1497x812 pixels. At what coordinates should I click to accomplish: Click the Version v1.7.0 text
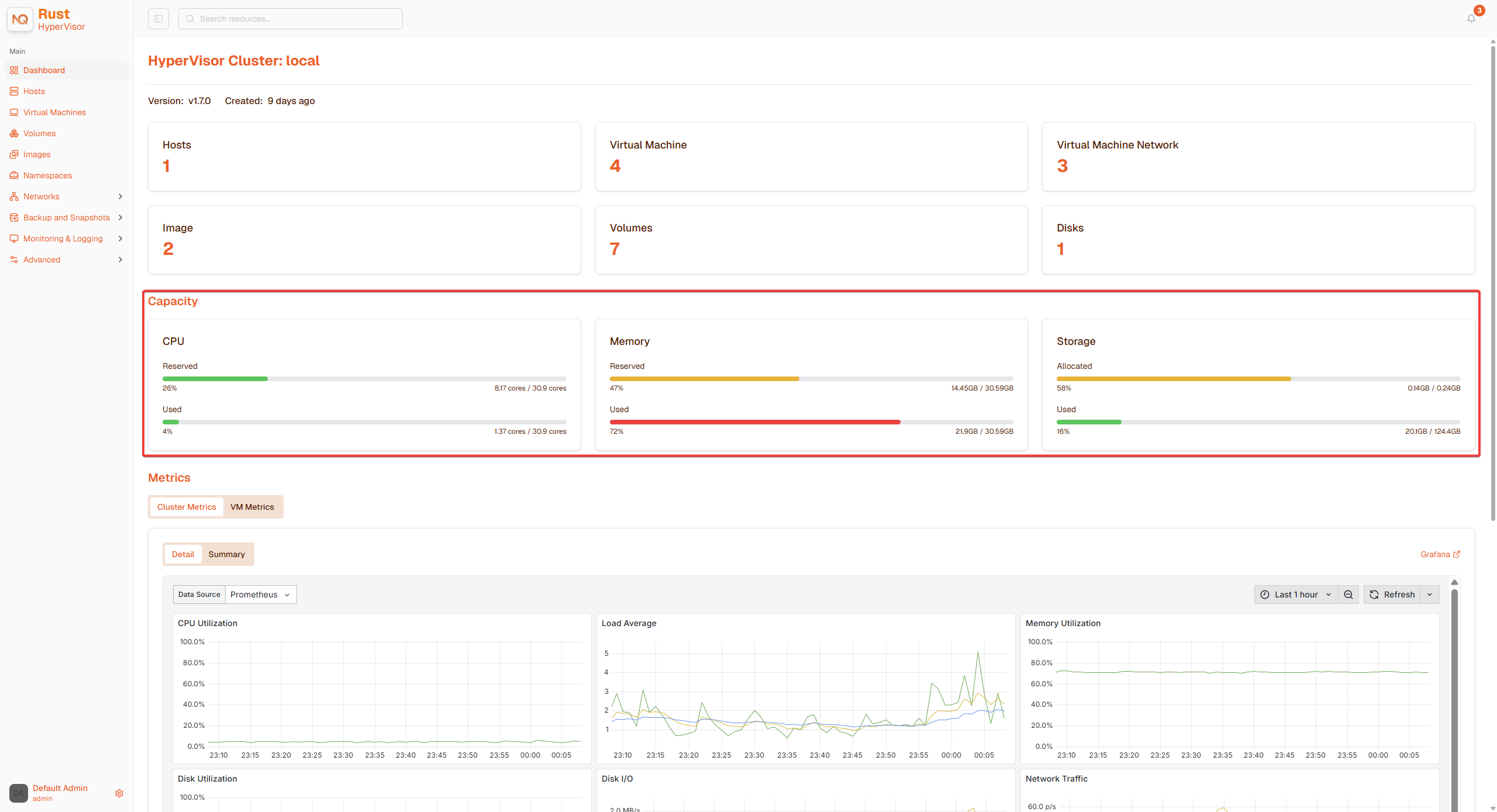180,101
